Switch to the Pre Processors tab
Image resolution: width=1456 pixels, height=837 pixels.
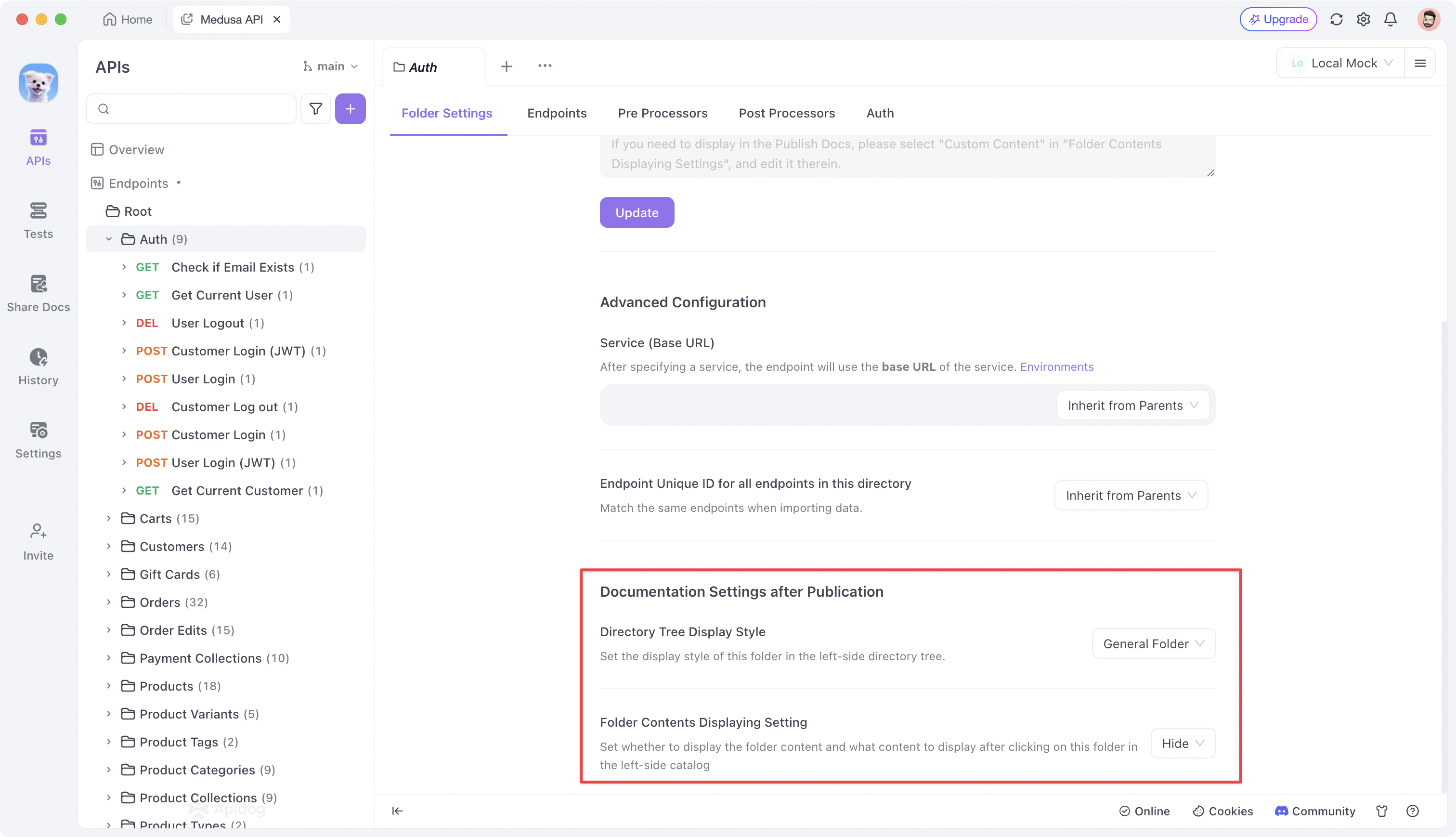(663, 113)
